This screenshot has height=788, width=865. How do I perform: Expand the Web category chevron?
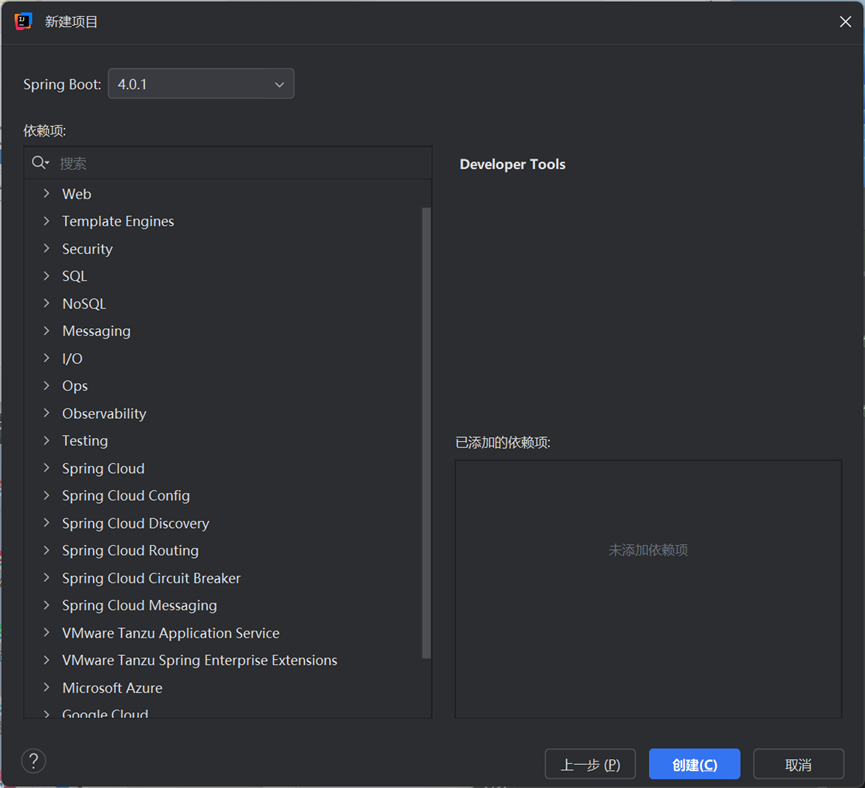46,194
